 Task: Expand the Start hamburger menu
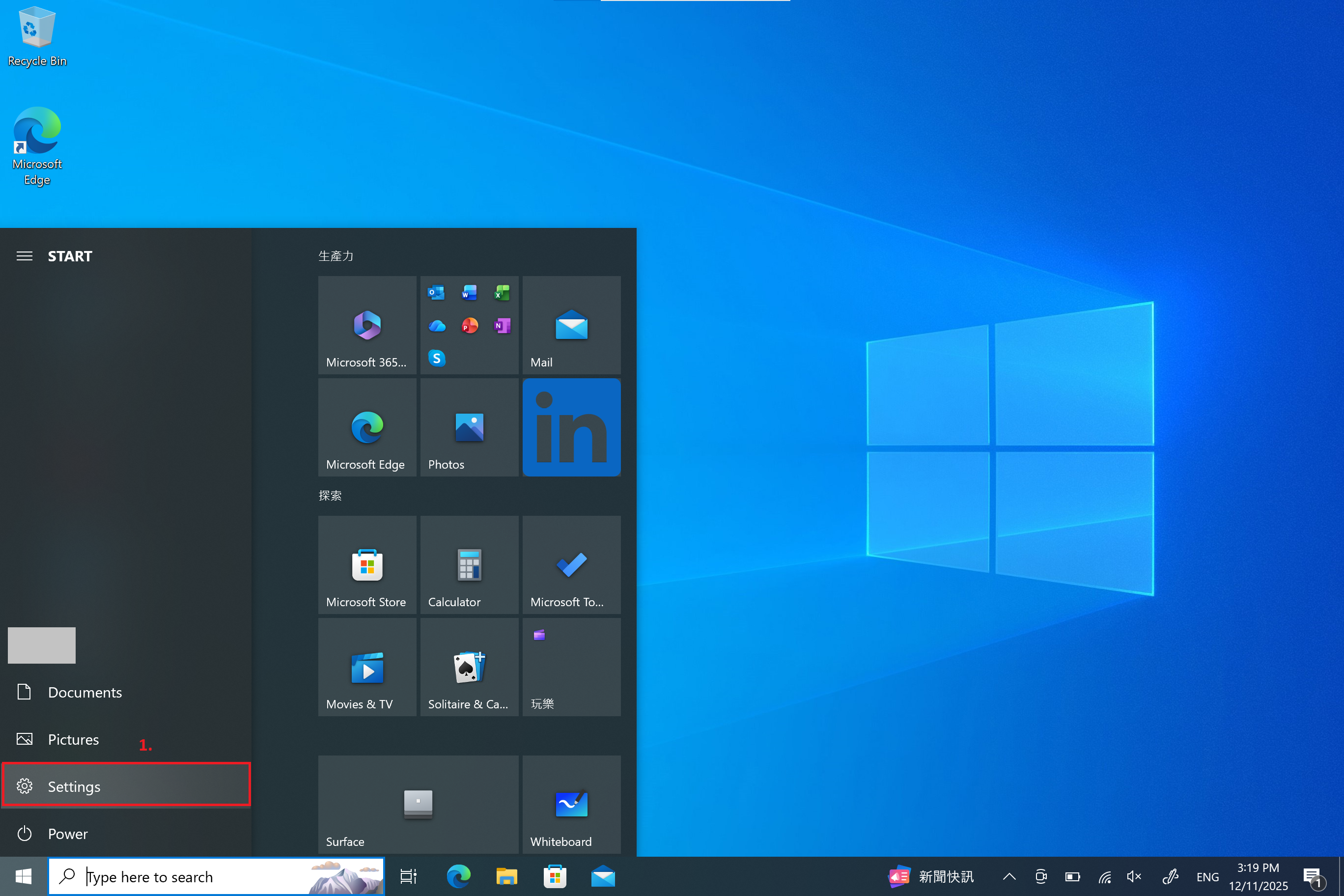24,256
